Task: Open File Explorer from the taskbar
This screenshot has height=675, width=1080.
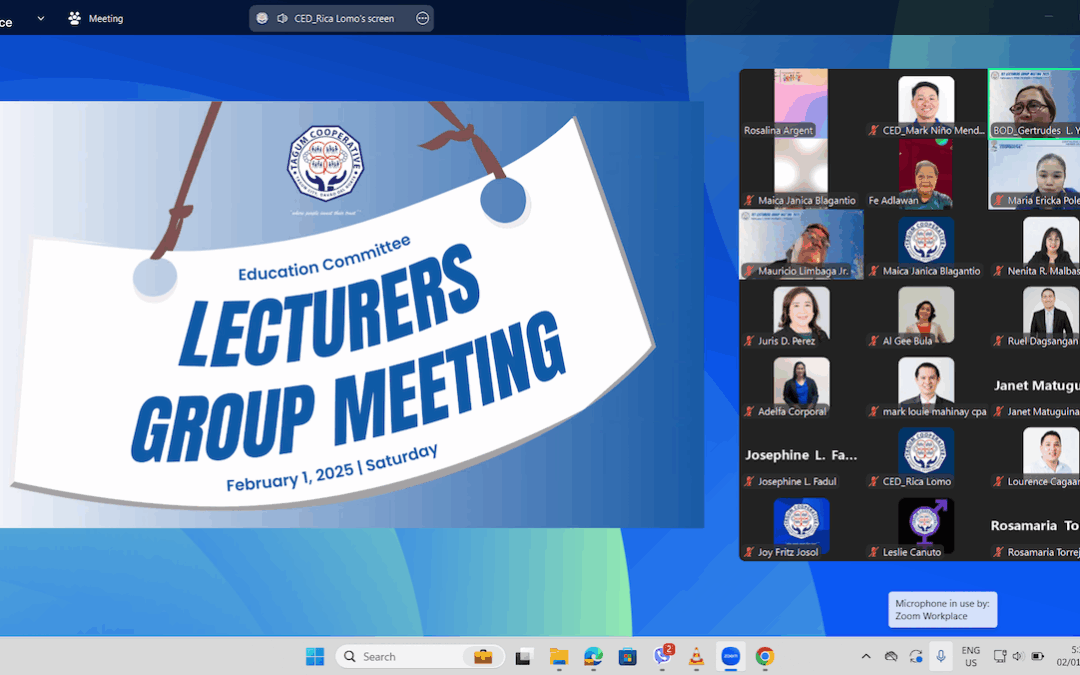Action: pos(559,656)
